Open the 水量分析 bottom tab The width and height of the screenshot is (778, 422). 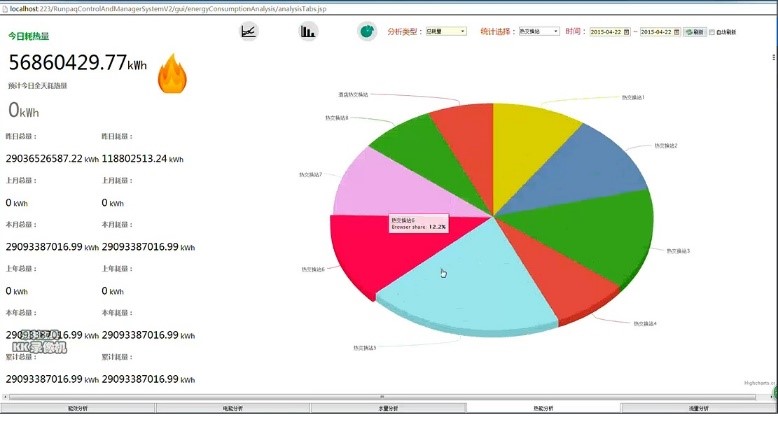click(x=388, y=409)
